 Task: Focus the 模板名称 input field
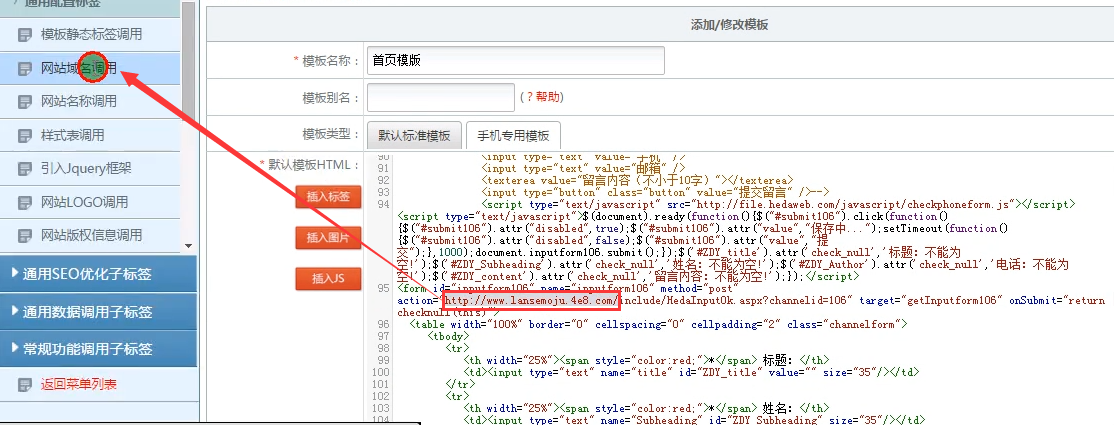(x=516, y=61)
